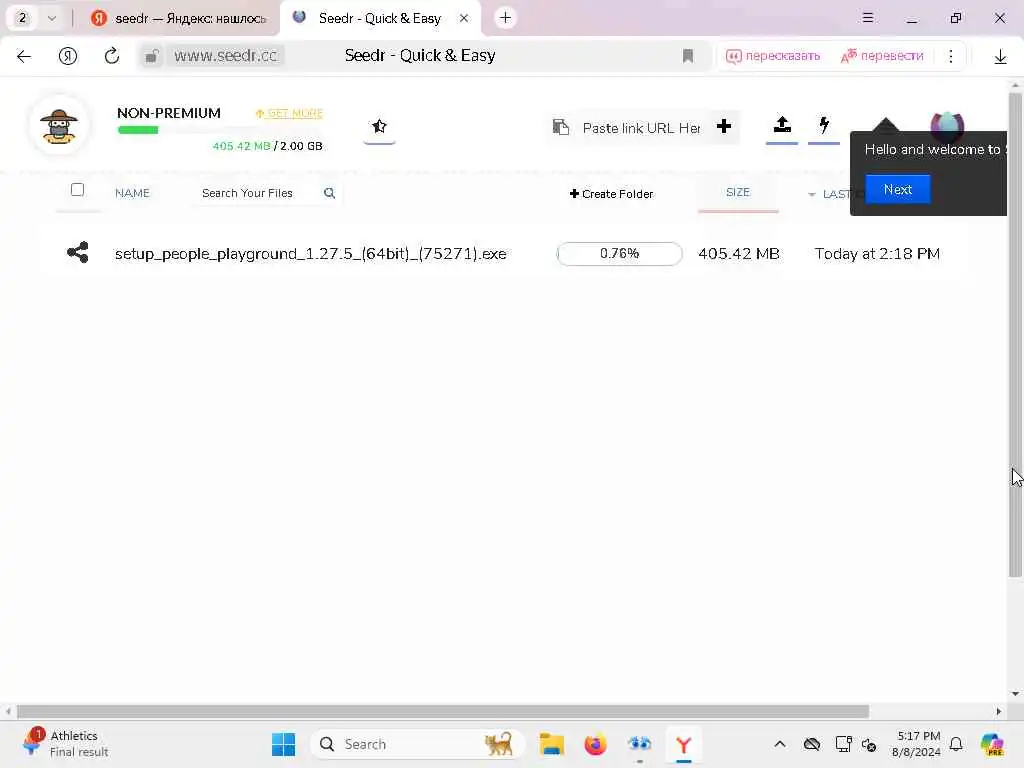
Task: Tick the select-all files checkbox
Action: pyautogui.click(x=77, y=189)
